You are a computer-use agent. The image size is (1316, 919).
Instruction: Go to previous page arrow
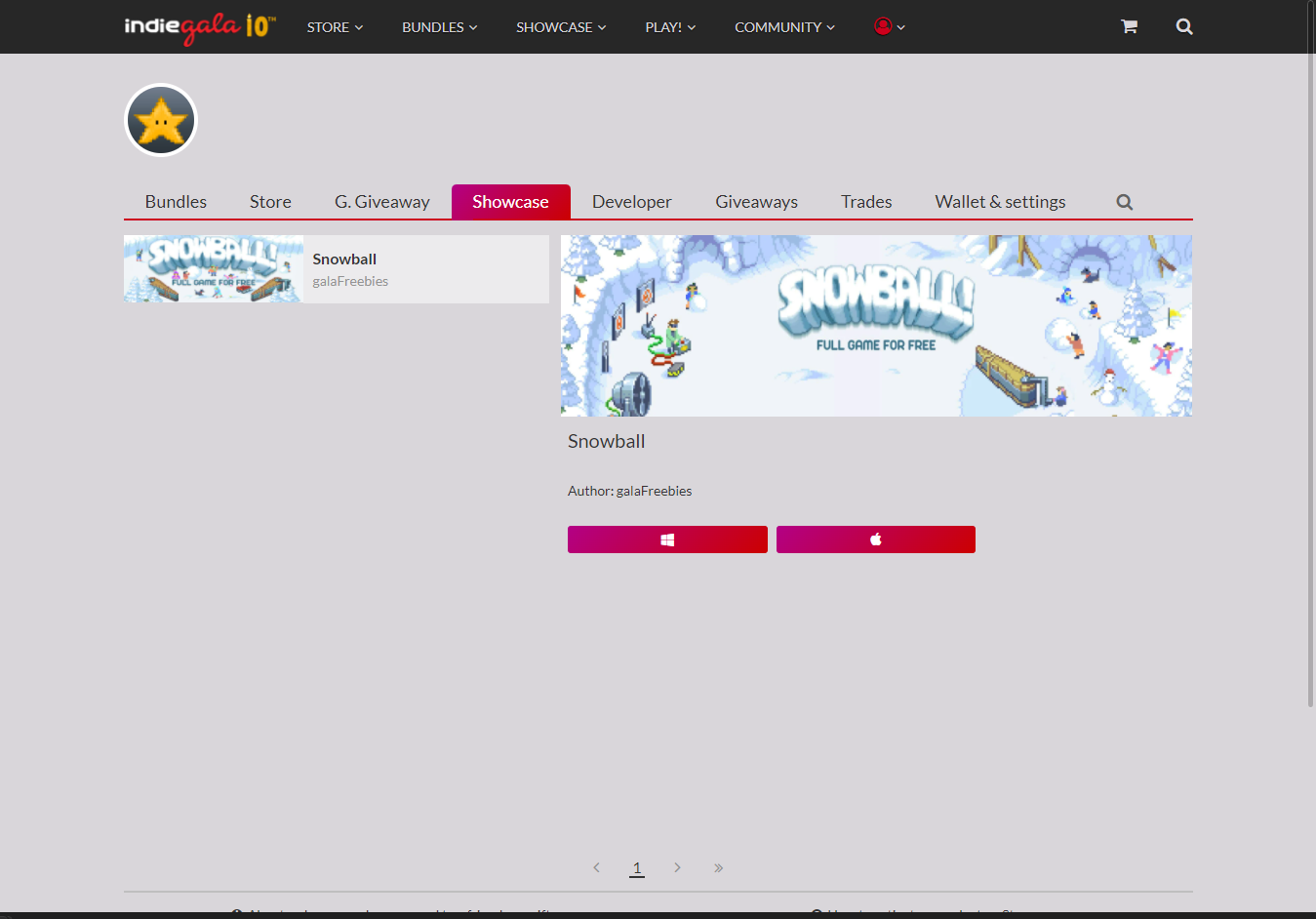click(596, 867)
